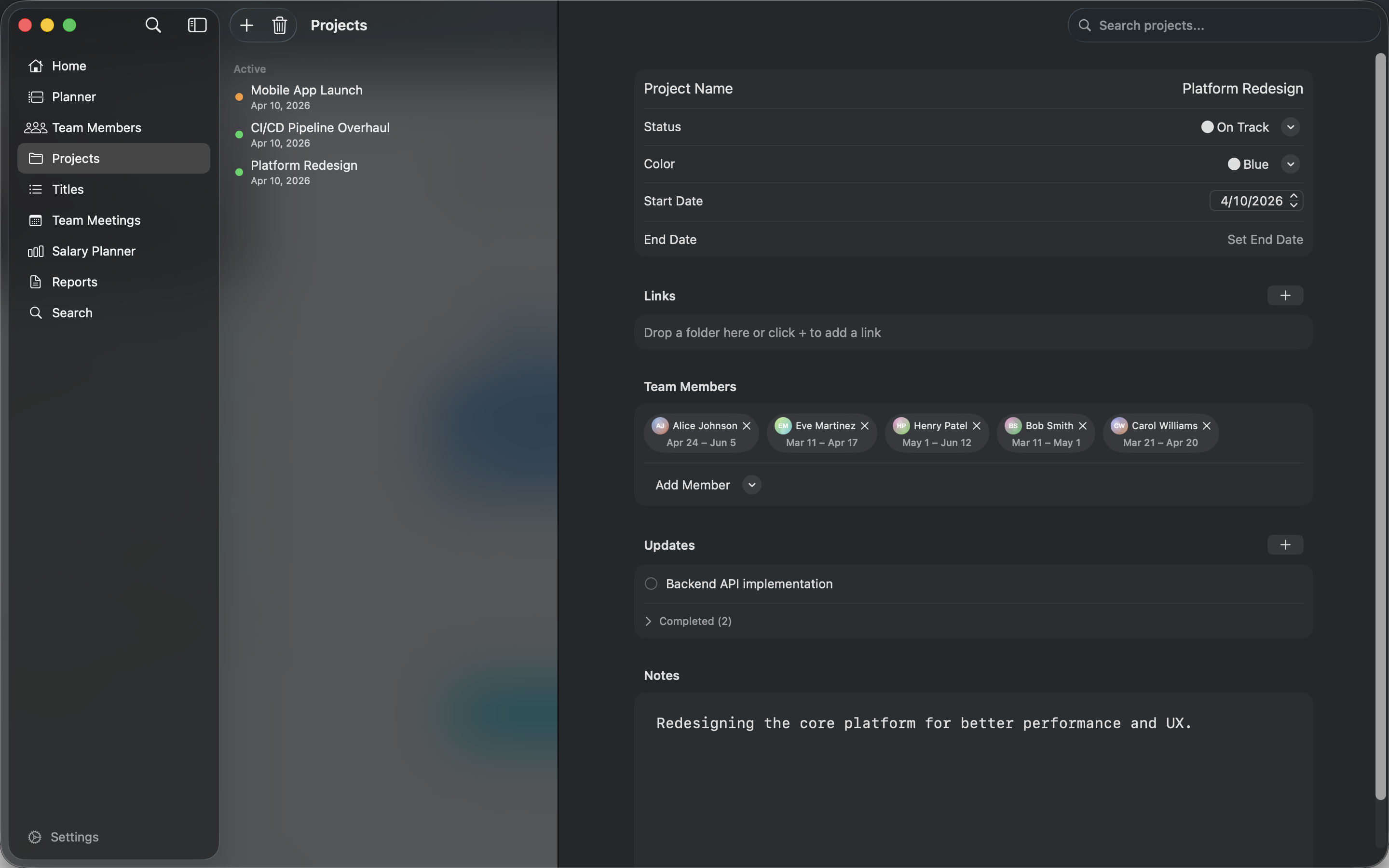Screen dimensions: 1389x868
Task: Click the Mobile App Launch orange status dot
Action: (239, 97)
